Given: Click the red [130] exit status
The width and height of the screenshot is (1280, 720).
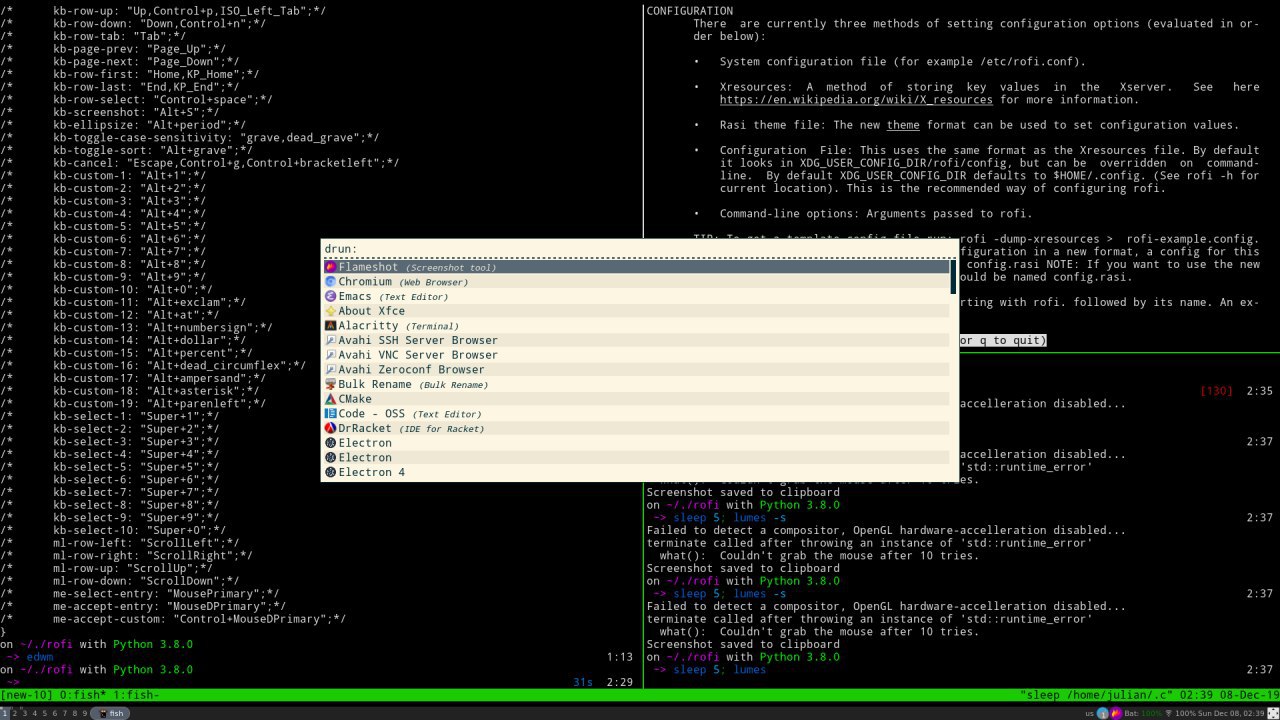Looking at the screenshot, I should pyautogui.click(x=1216, y=391).
